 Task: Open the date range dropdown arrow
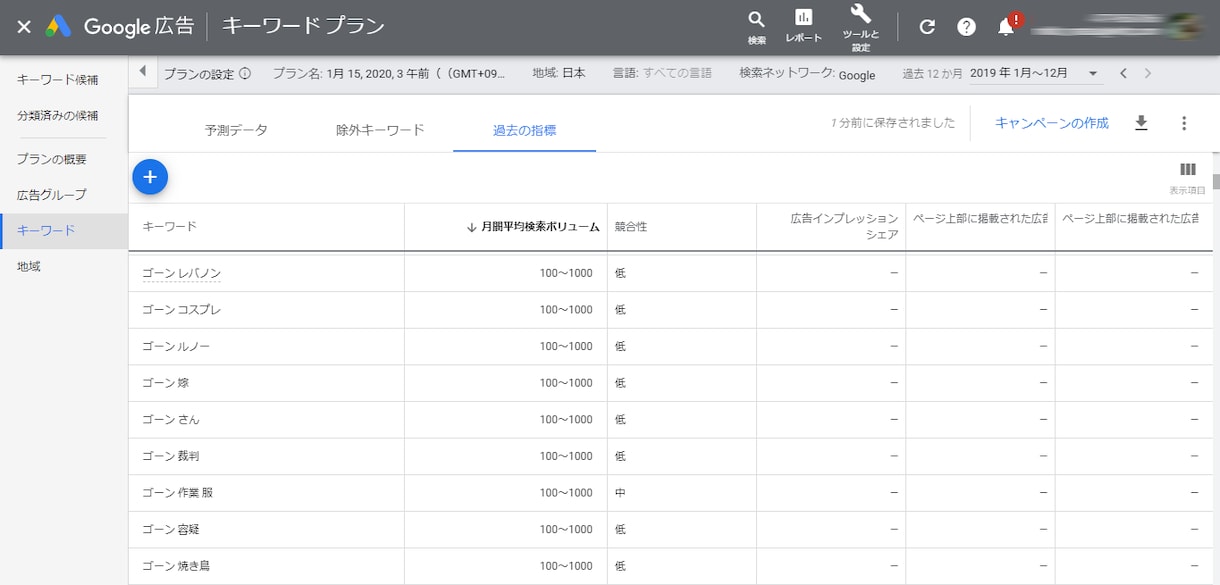click(1093, 74)
